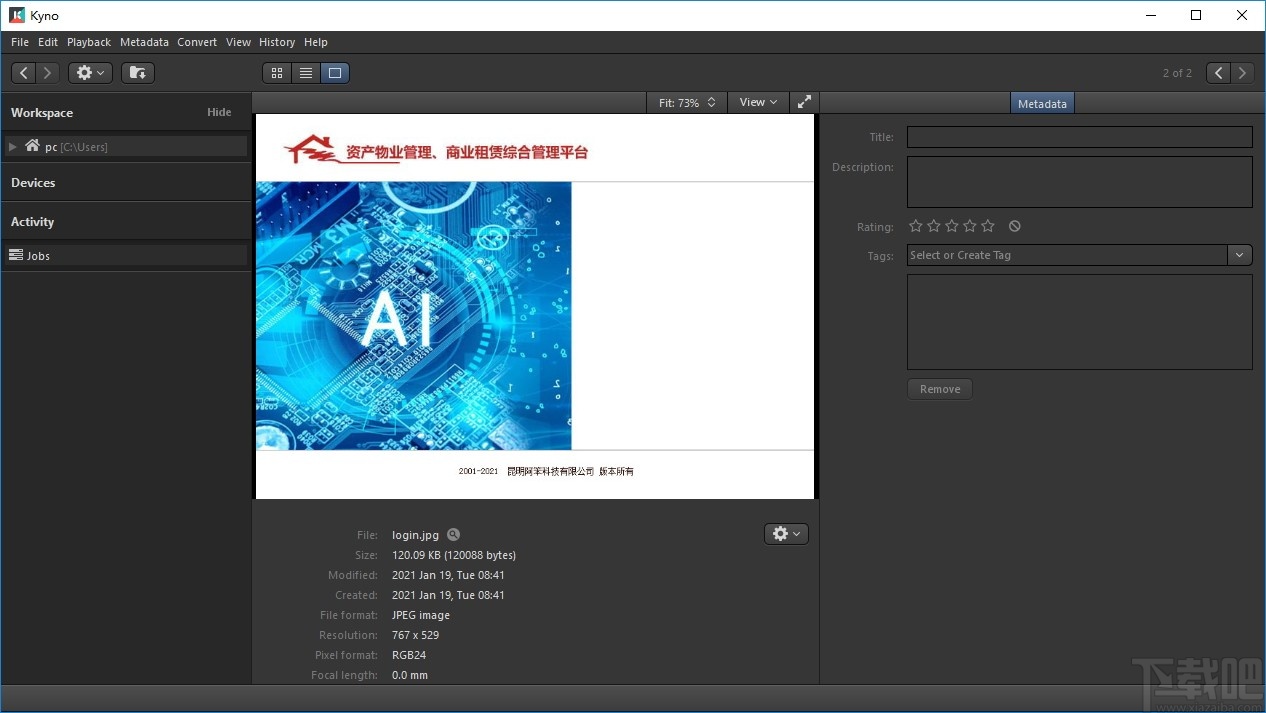Expand the pc C:\Users tree node
This screenshot has height=713, width=1266.
13,147
